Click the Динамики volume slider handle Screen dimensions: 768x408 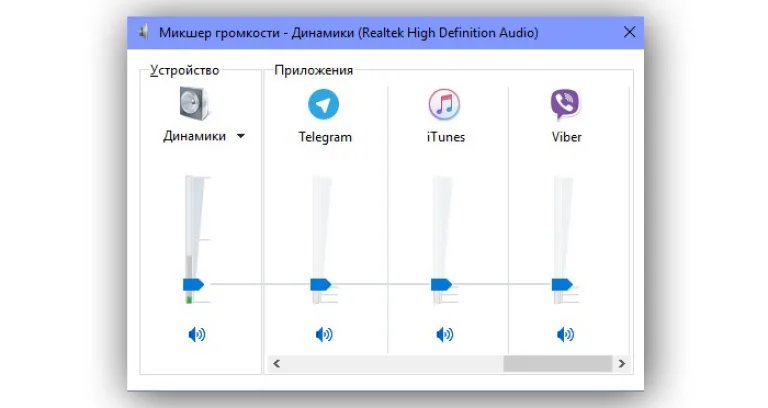[x=193, y=285]
